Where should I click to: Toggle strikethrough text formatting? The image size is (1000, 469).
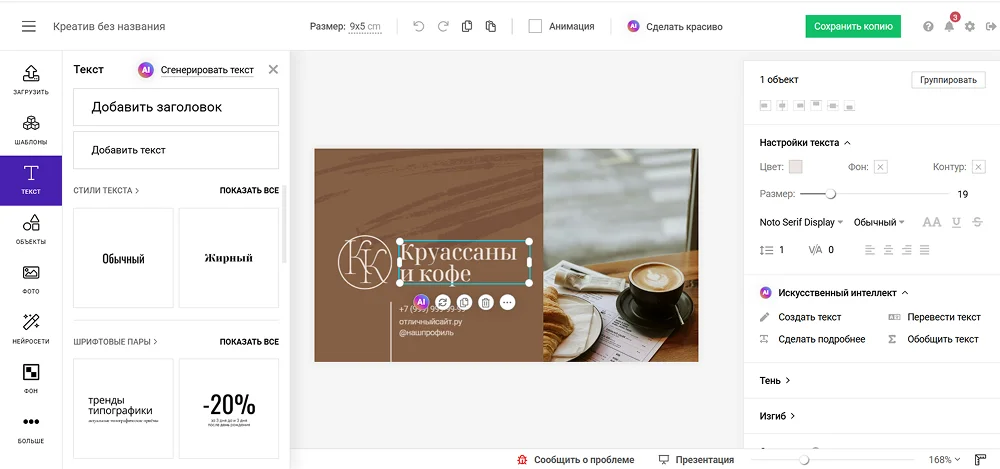coord(978,222)
